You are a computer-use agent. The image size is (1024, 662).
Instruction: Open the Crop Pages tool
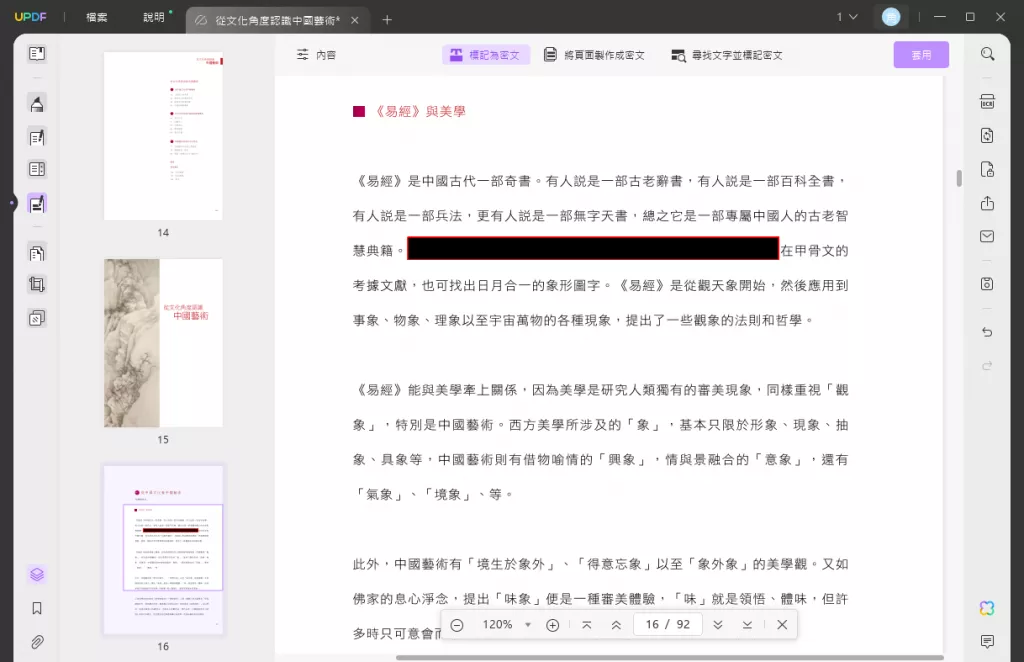click(37, 284)
